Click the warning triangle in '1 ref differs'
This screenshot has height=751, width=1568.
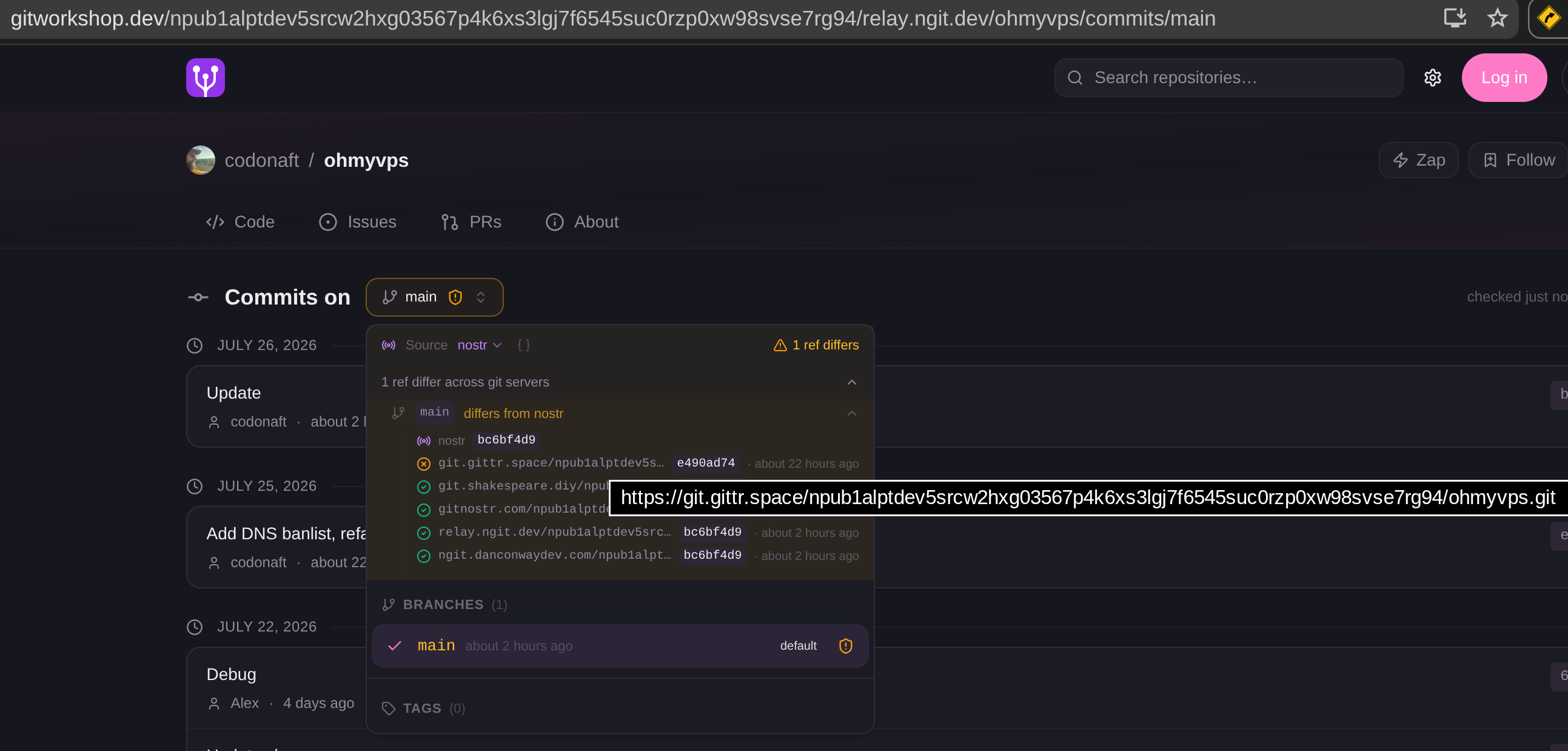[780, 345]
